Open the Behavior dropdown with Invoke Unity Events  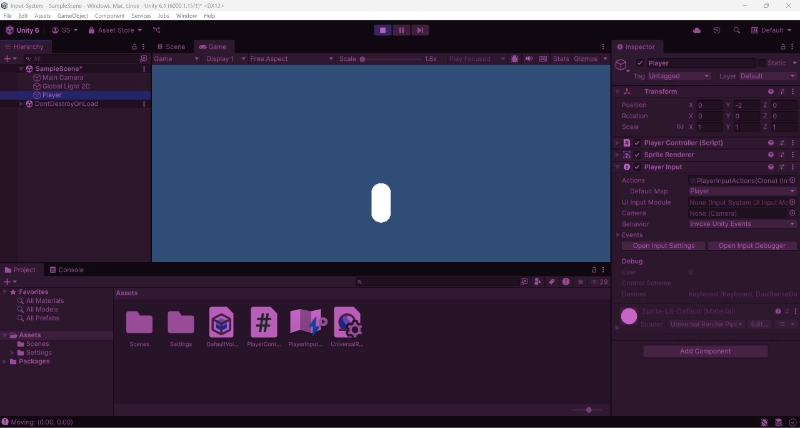742,224
